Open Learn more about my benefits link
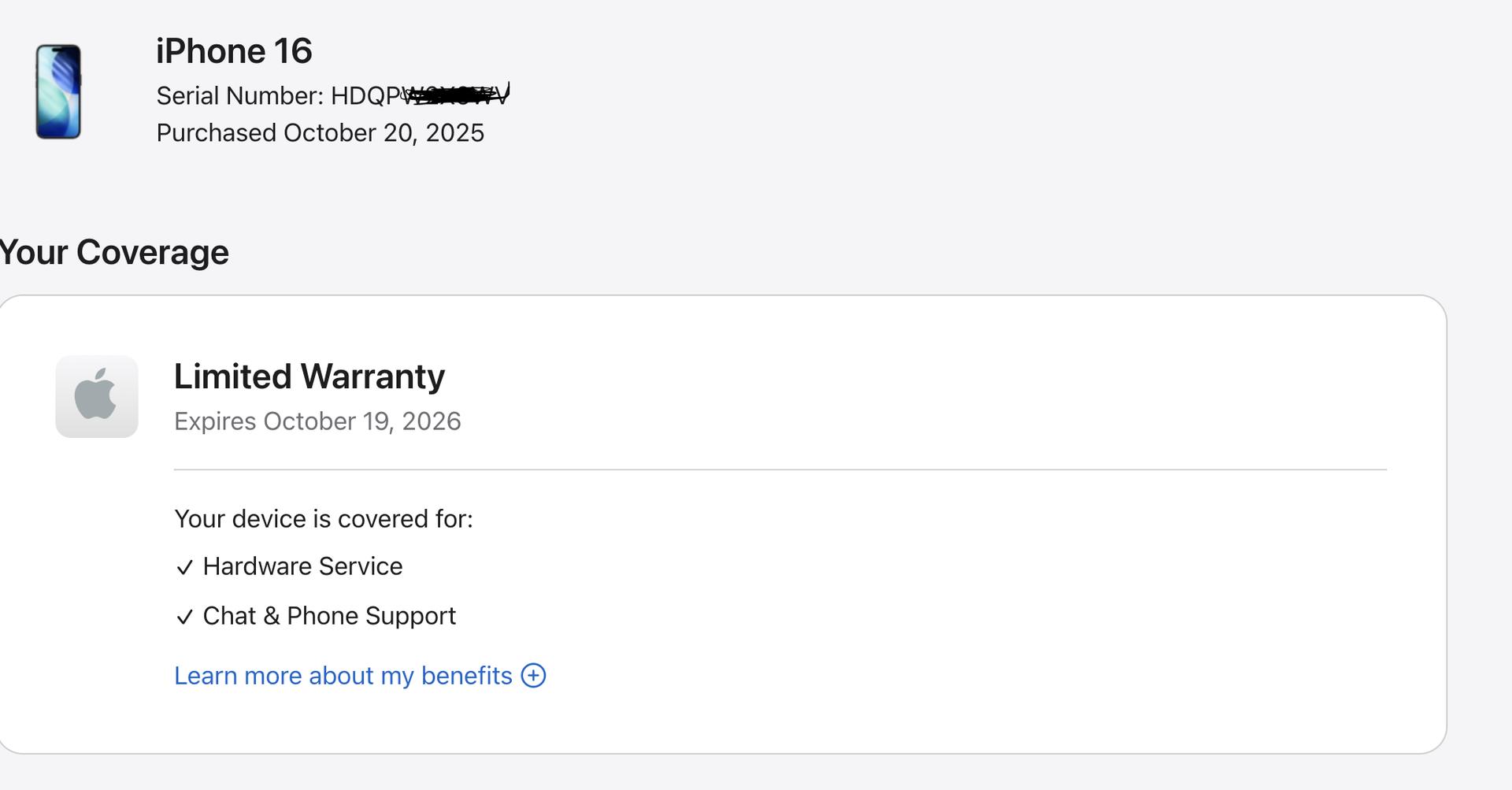 click(x=343, y=676)
